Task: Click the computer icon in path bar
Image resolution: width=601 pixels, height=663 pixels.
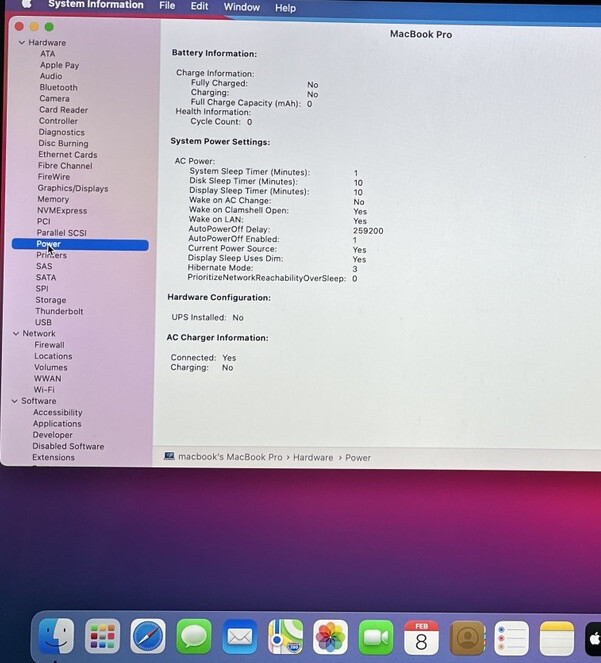Action: pos(169,456)
